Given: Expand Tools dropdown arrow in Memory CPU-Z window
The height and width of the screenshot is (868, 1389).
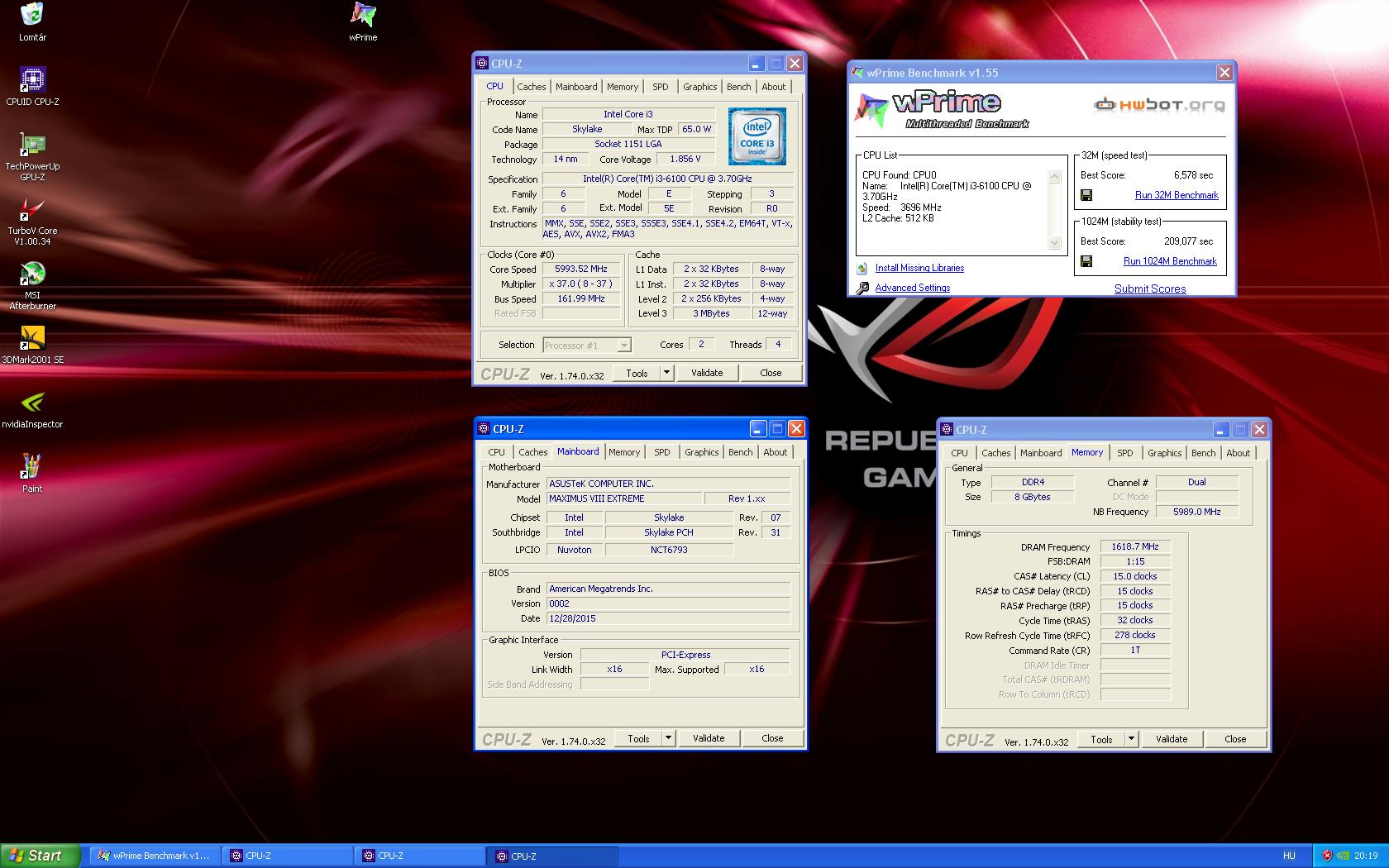Looking at the screenshot, I should 1131,739.
